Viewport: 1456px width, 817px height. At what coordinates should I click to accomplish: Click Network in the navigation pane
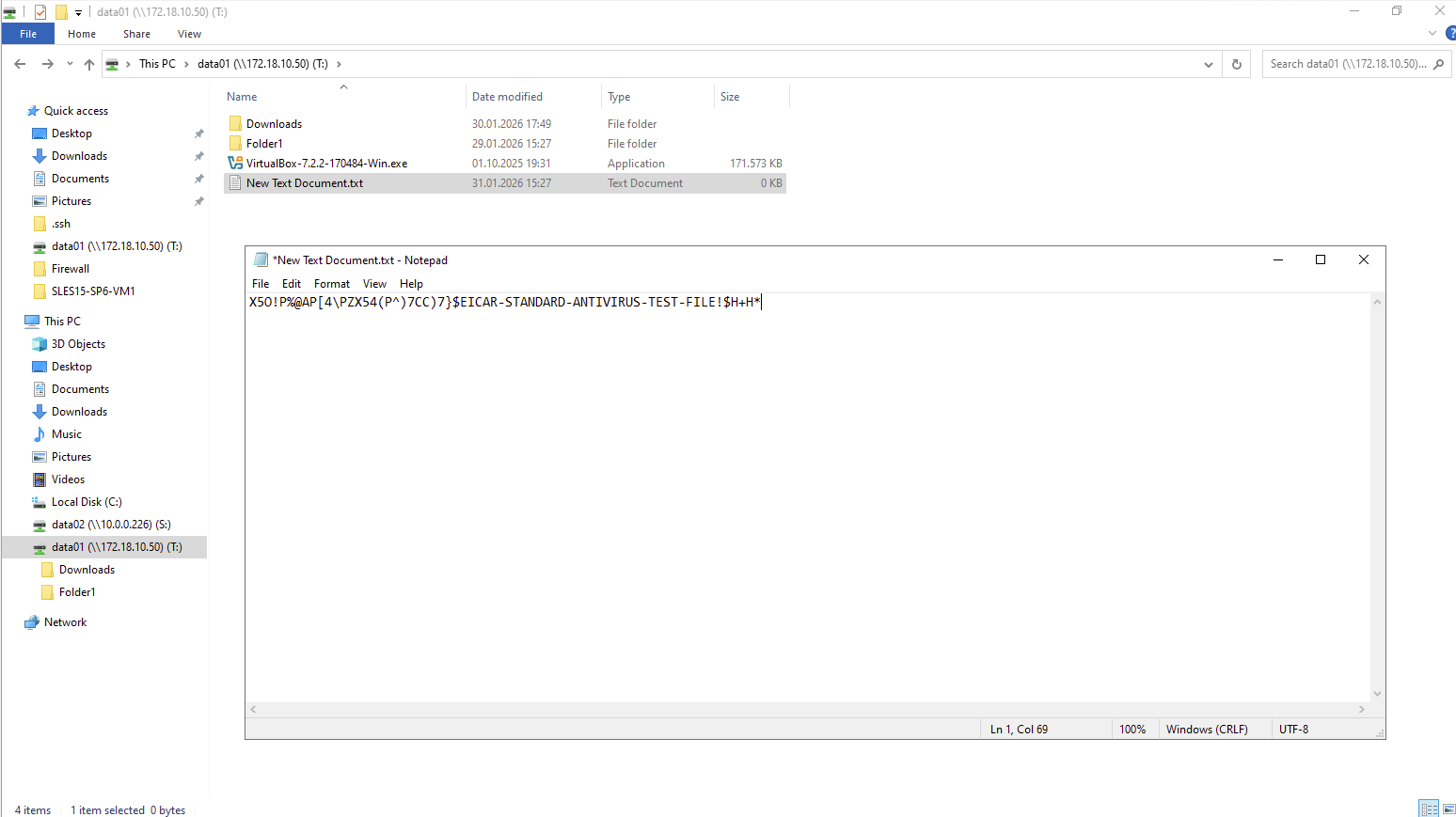click(65, 622)
